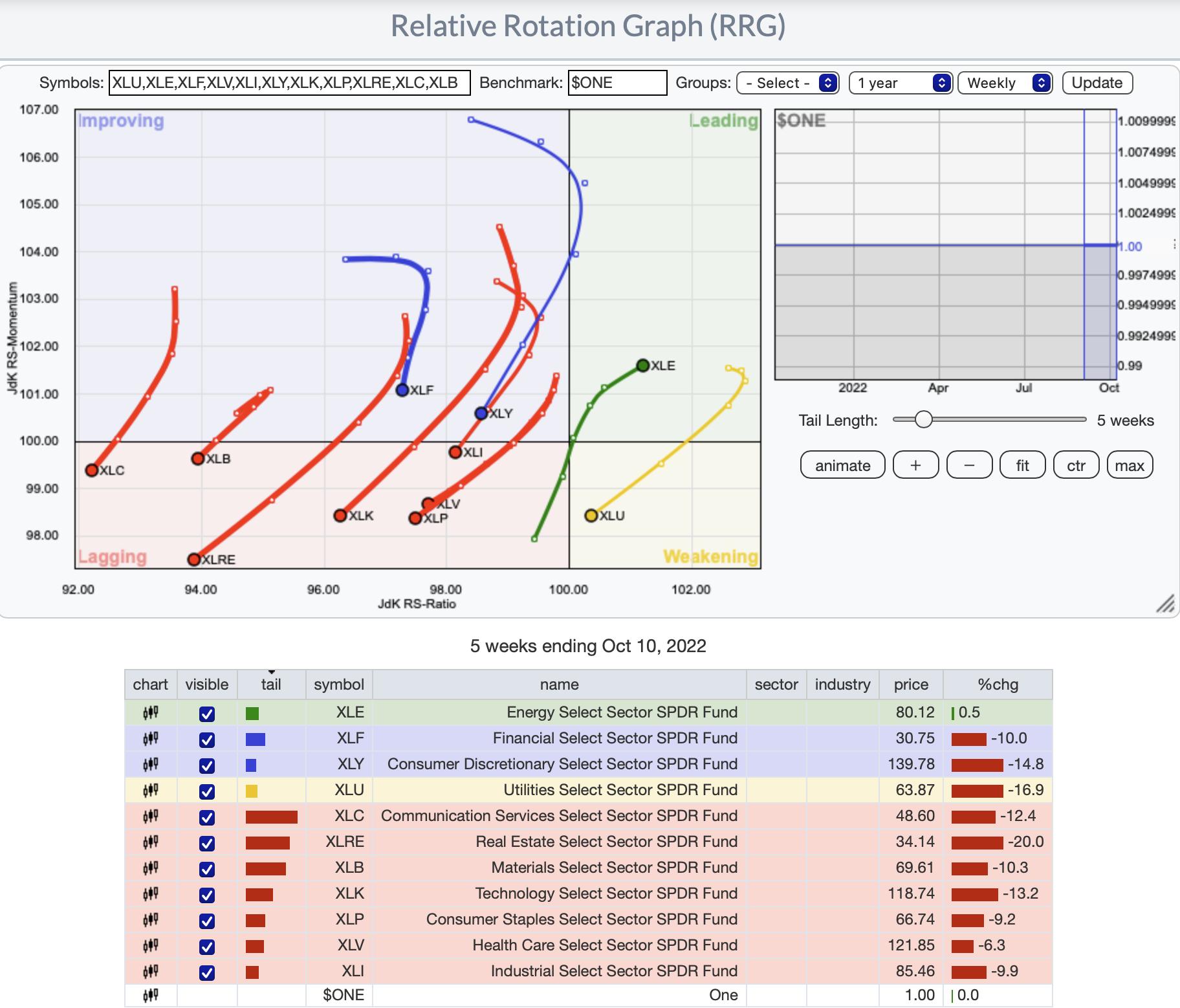Click resize handle icon at graph corner

click(1165, 605)
